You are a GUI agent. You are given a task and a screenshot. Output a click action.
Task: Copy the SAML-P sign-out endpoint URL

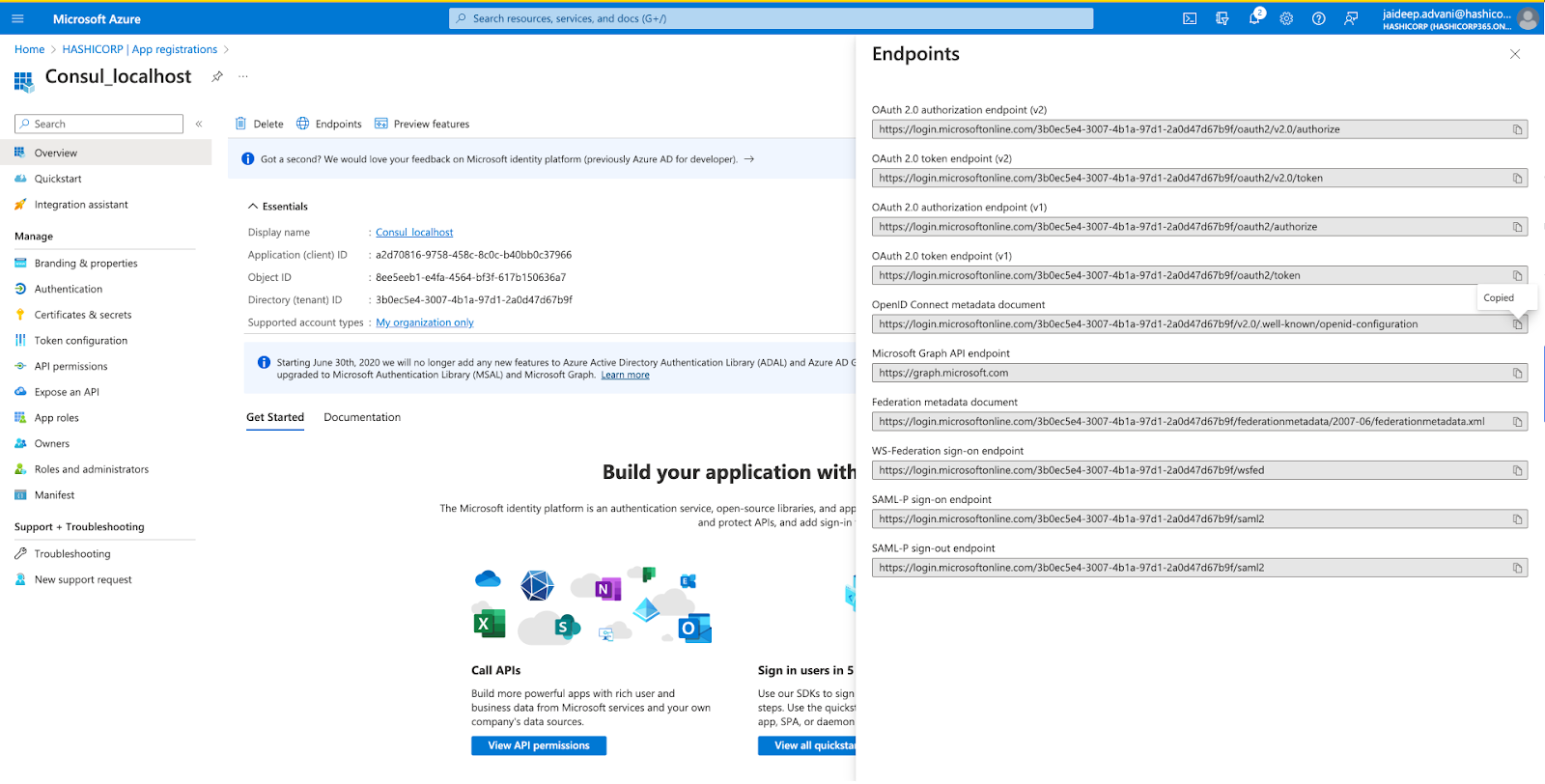(x=1517, y=568)
